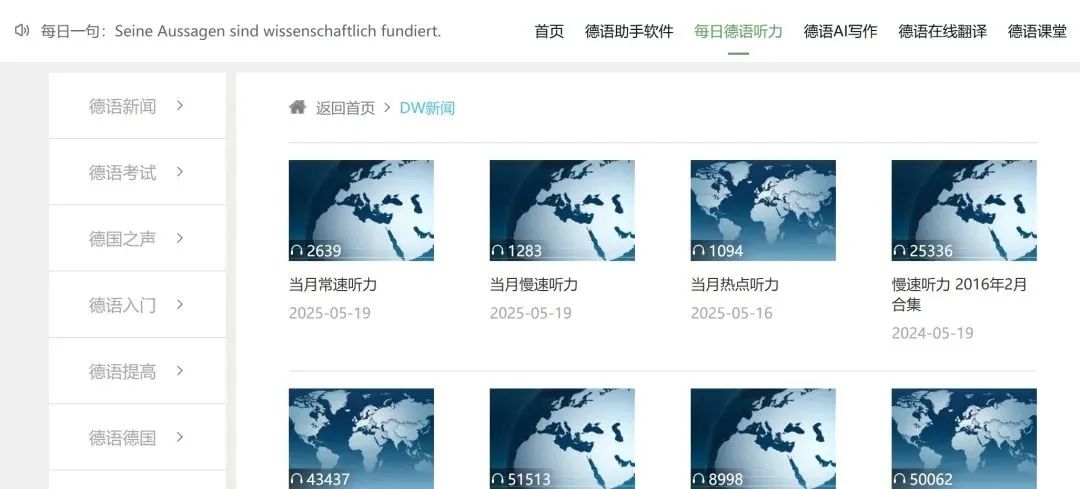Click headphone icon next to 2639

[x=297, y=251]
